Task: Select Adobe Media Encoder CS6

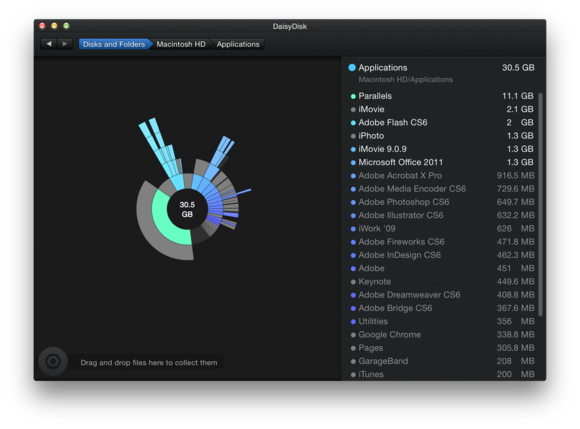Action: (442, 189)
